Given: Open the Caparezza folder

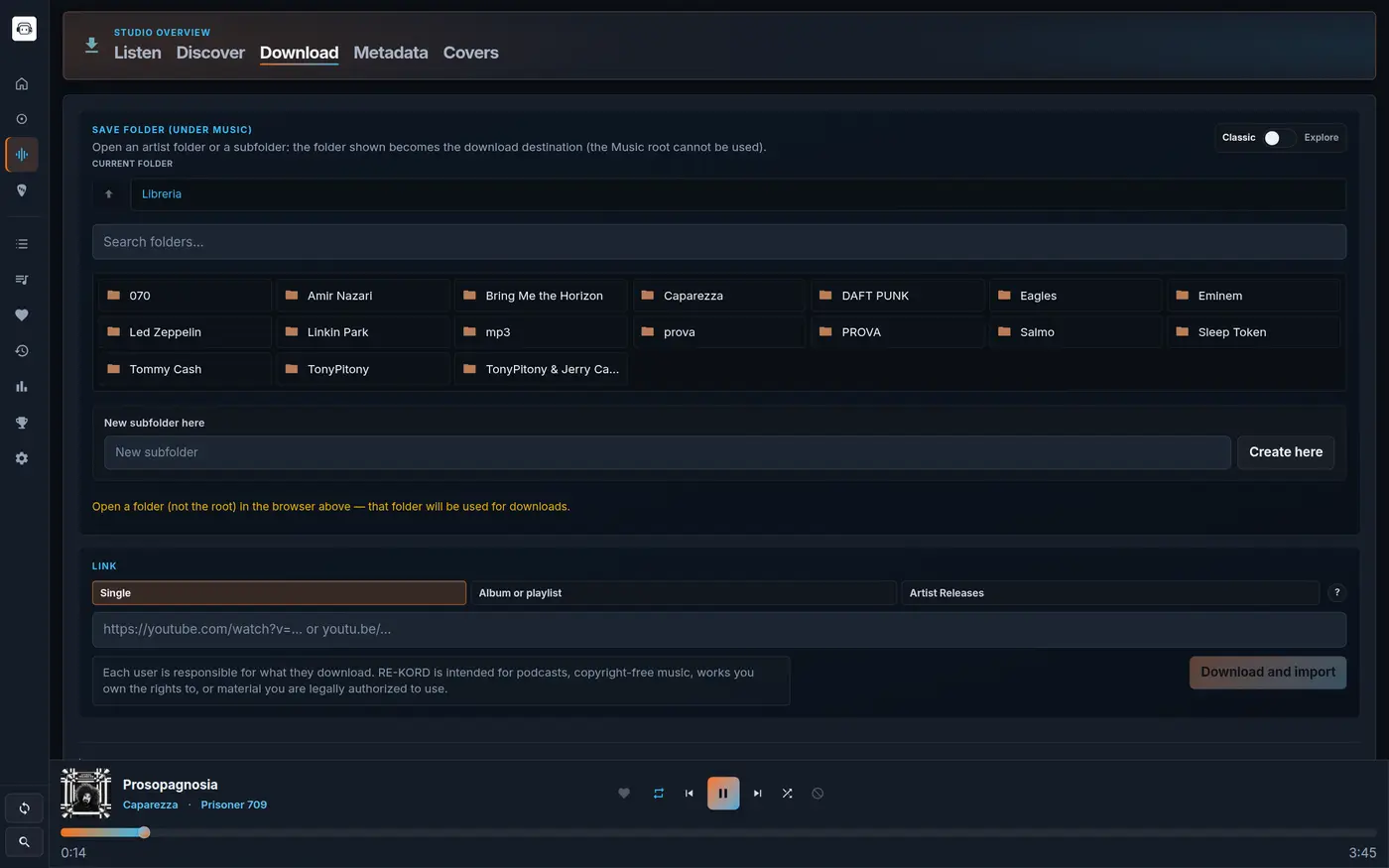Looking at the screenshot, I should (719, 296).
